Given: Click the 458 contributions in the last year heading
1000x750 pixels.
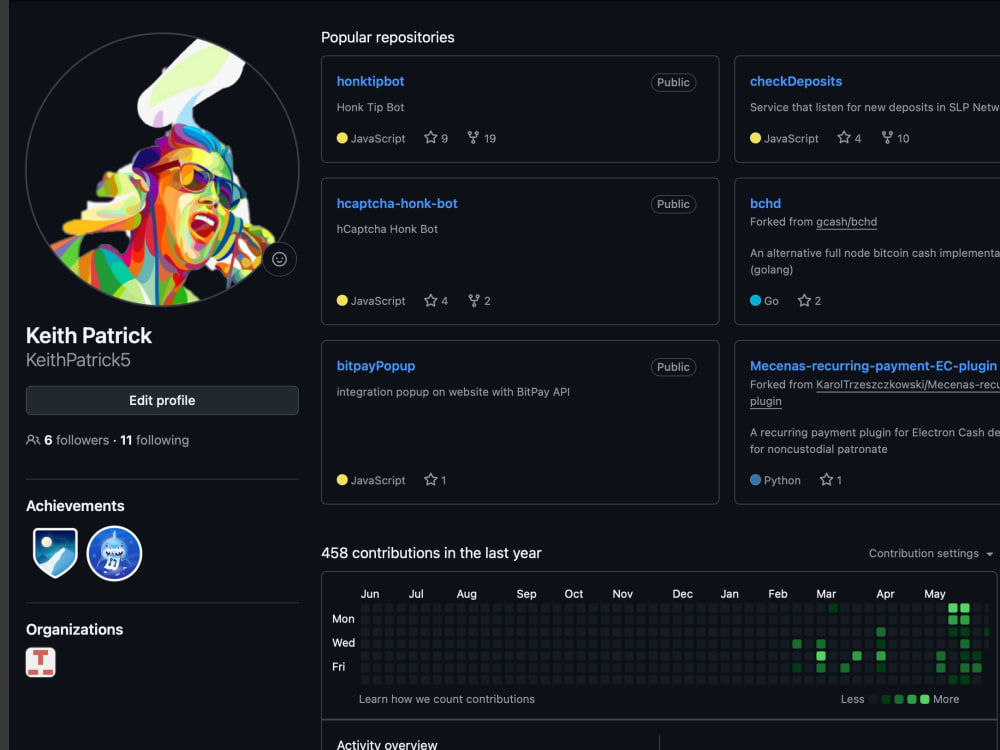Looking at the screenshot, I should (431, 553).
